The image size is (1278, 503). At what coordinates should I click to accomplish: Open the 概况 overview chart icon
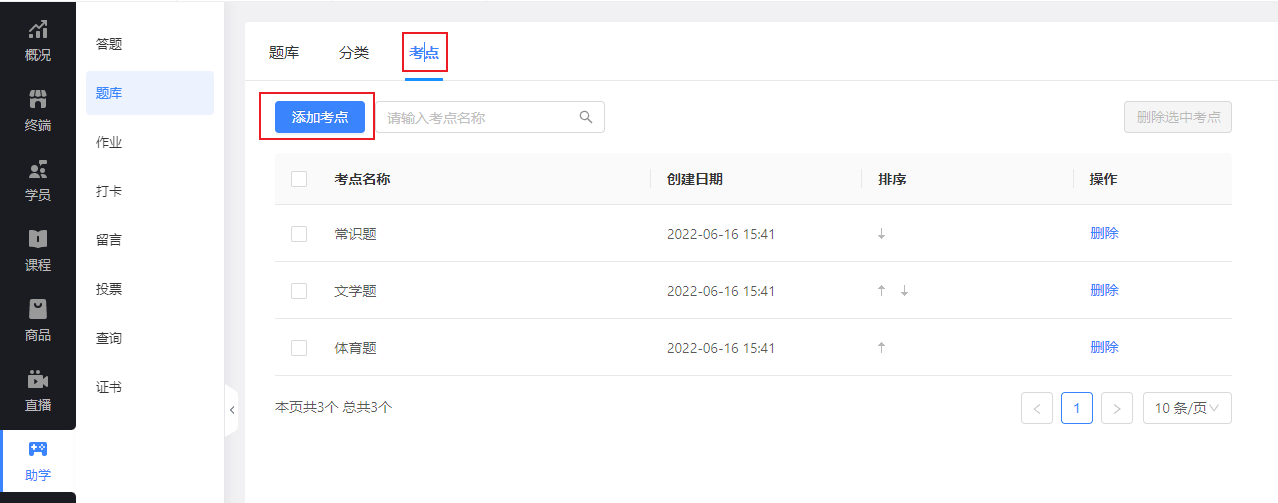point(38,29)
